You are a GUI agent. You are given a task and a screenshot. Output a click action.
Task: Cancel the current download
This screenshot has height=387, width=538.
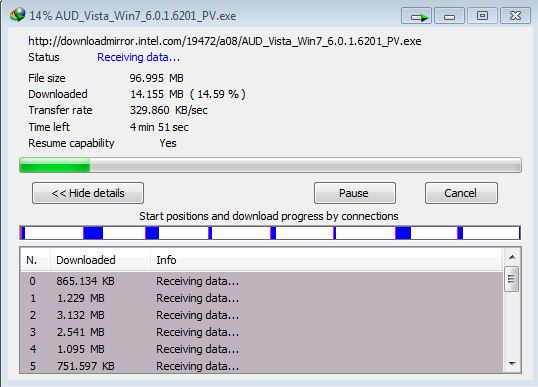coord(461,193)
